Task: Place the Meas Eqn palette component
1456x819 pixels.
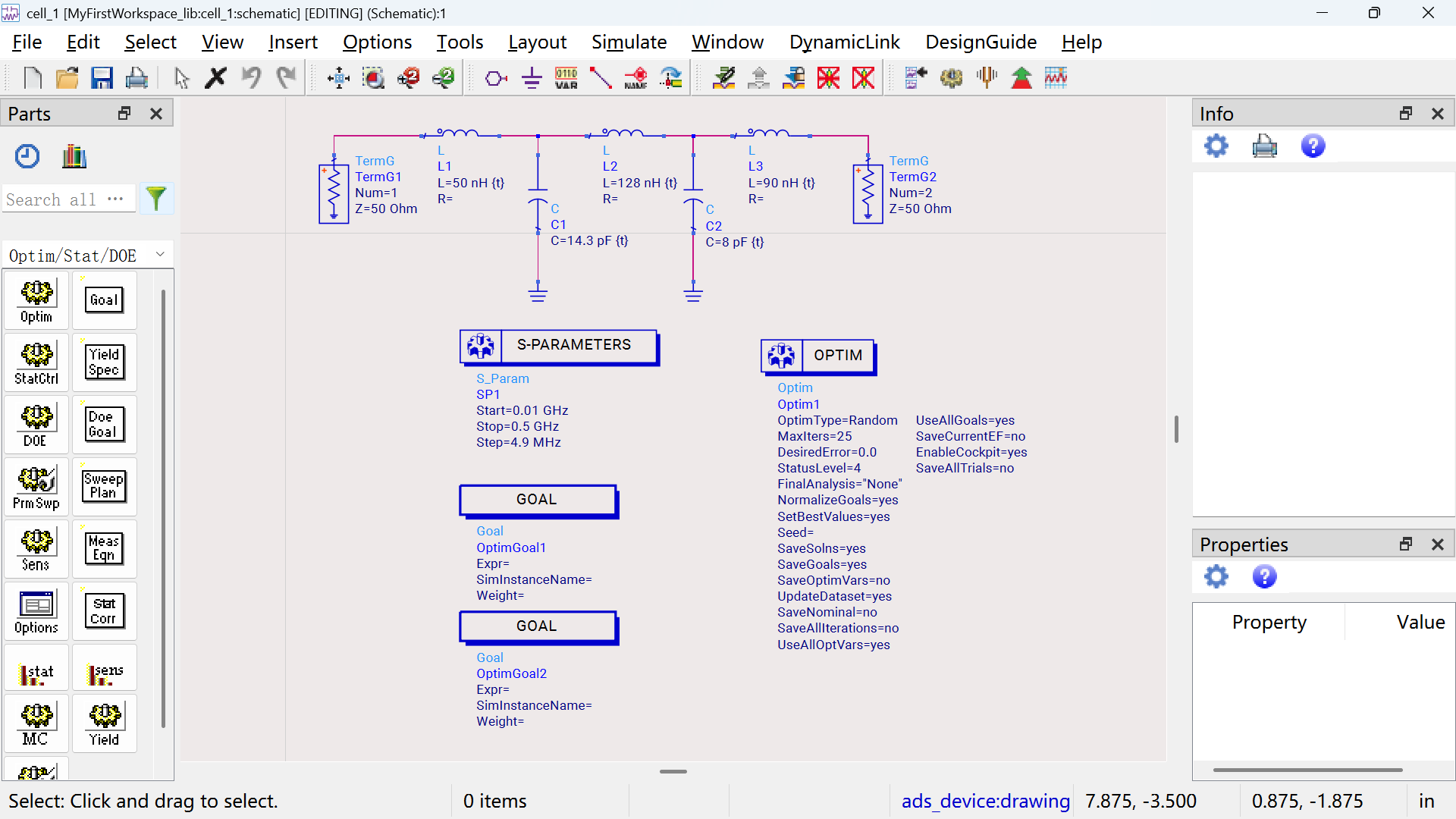Action: point(105,549)
